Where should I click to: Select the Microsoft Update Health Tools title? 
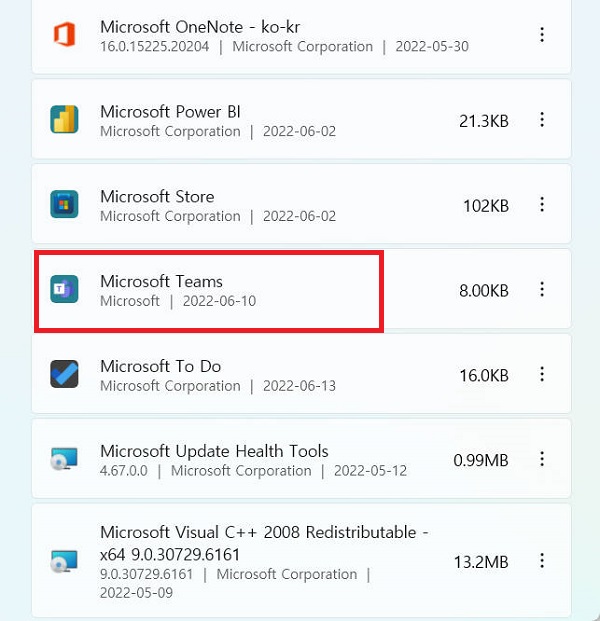pyautogui.click(x=214, y=451)
